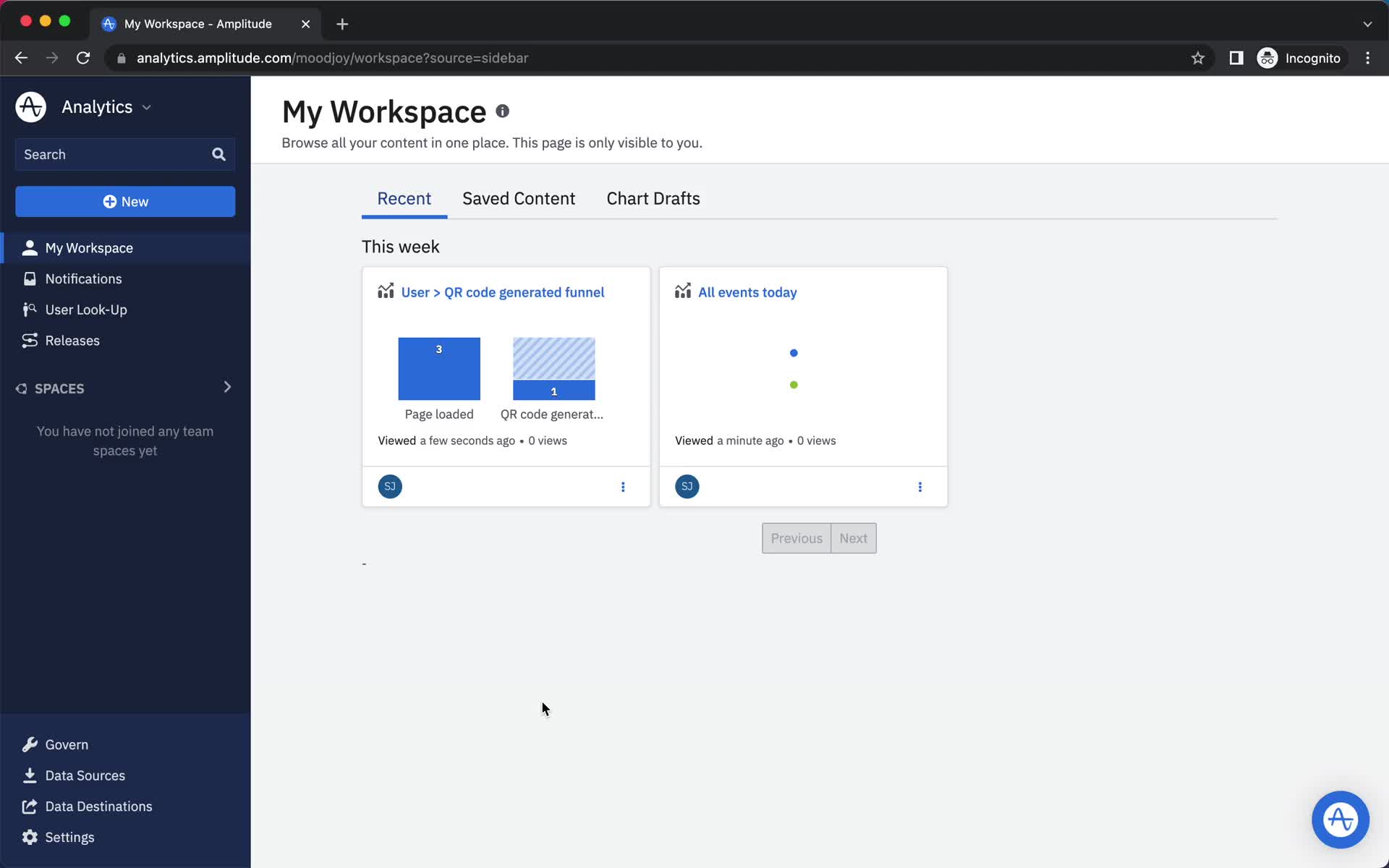Click the bookmark icon in browser toolbar
Screen dimensions: 1389x868
click(x=1197, y=57)
